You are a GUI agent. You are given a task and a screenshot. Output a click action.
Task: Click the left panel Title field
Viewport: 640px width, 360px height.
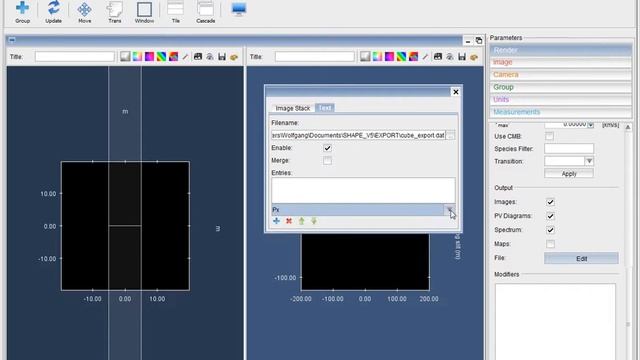point(75,57)
